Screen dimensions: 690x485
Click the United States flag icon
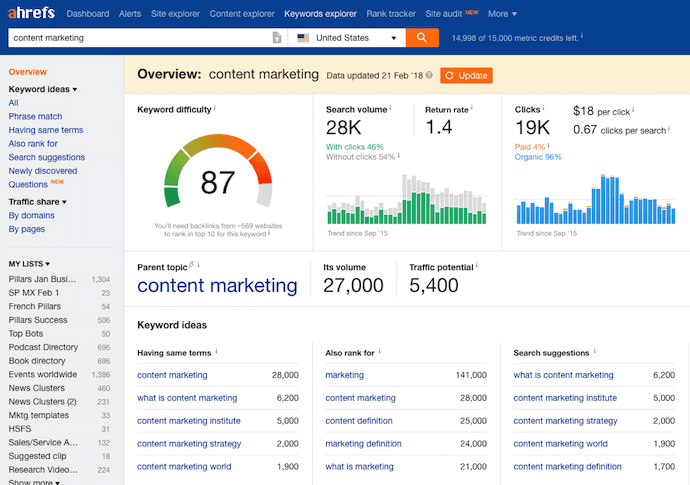click(304, 38)
